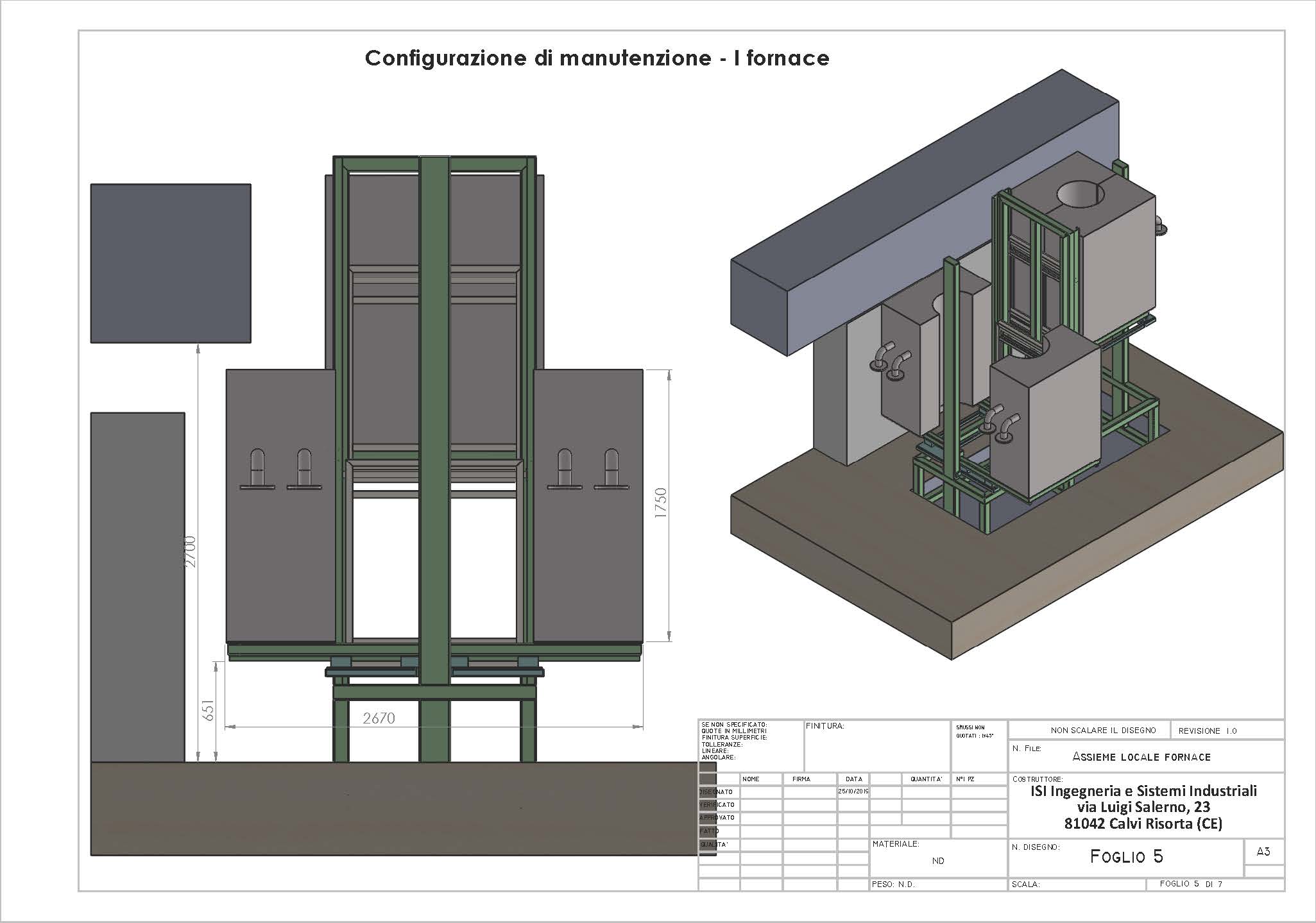This screenshot has height=923, width=1316.
Task: Select the title 'Configurazione di manutenzione - I fornace'
Action: point(597,58)
